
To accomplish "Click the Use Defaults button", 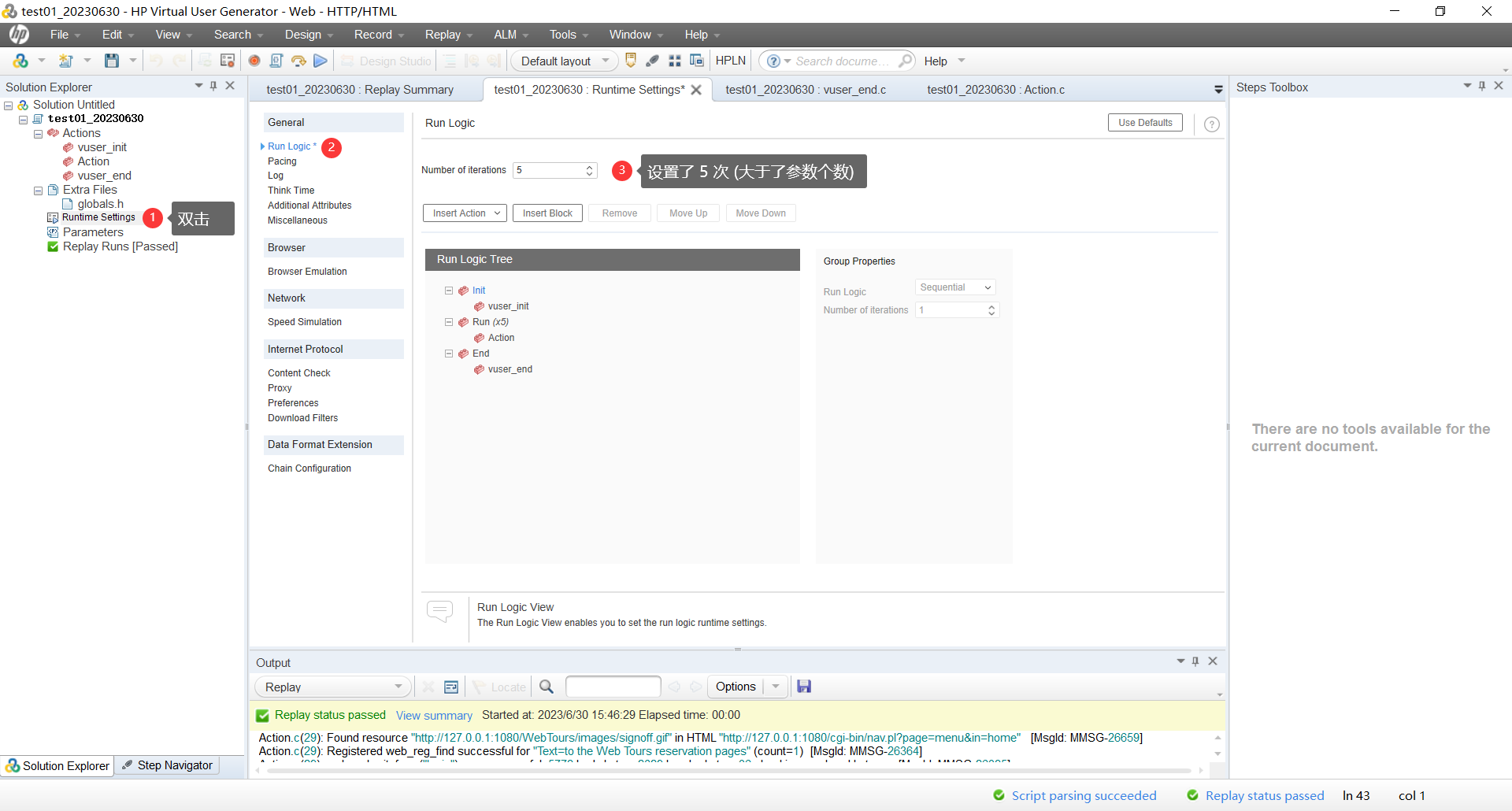I will click(1145, 123).
